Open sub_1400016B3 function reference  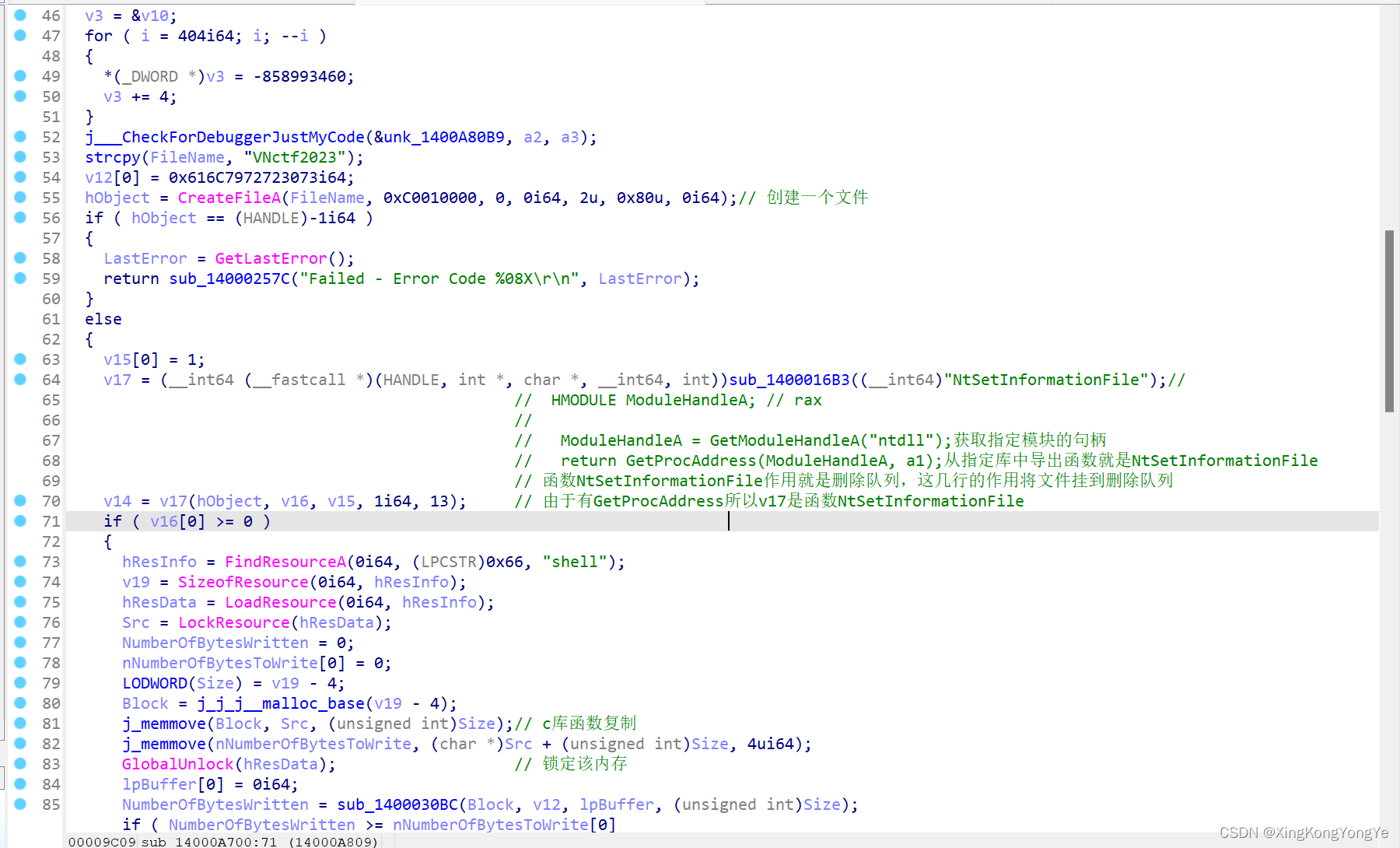pos(789,380)
